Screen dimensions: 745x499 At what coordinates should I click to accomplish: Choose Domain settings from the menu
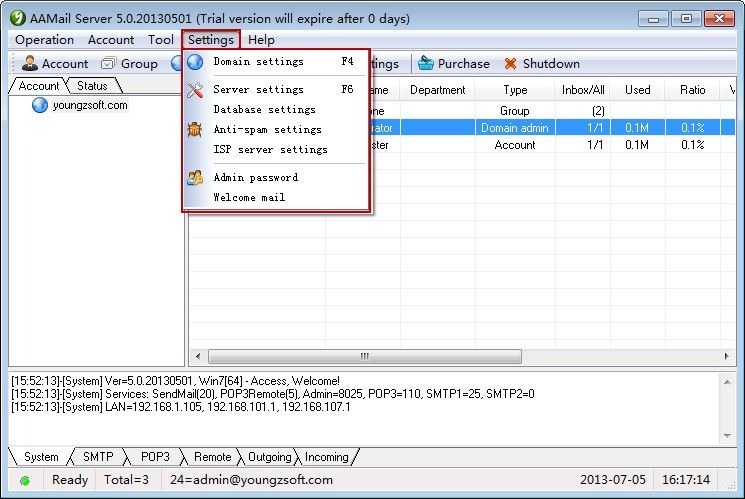[276, 61]
